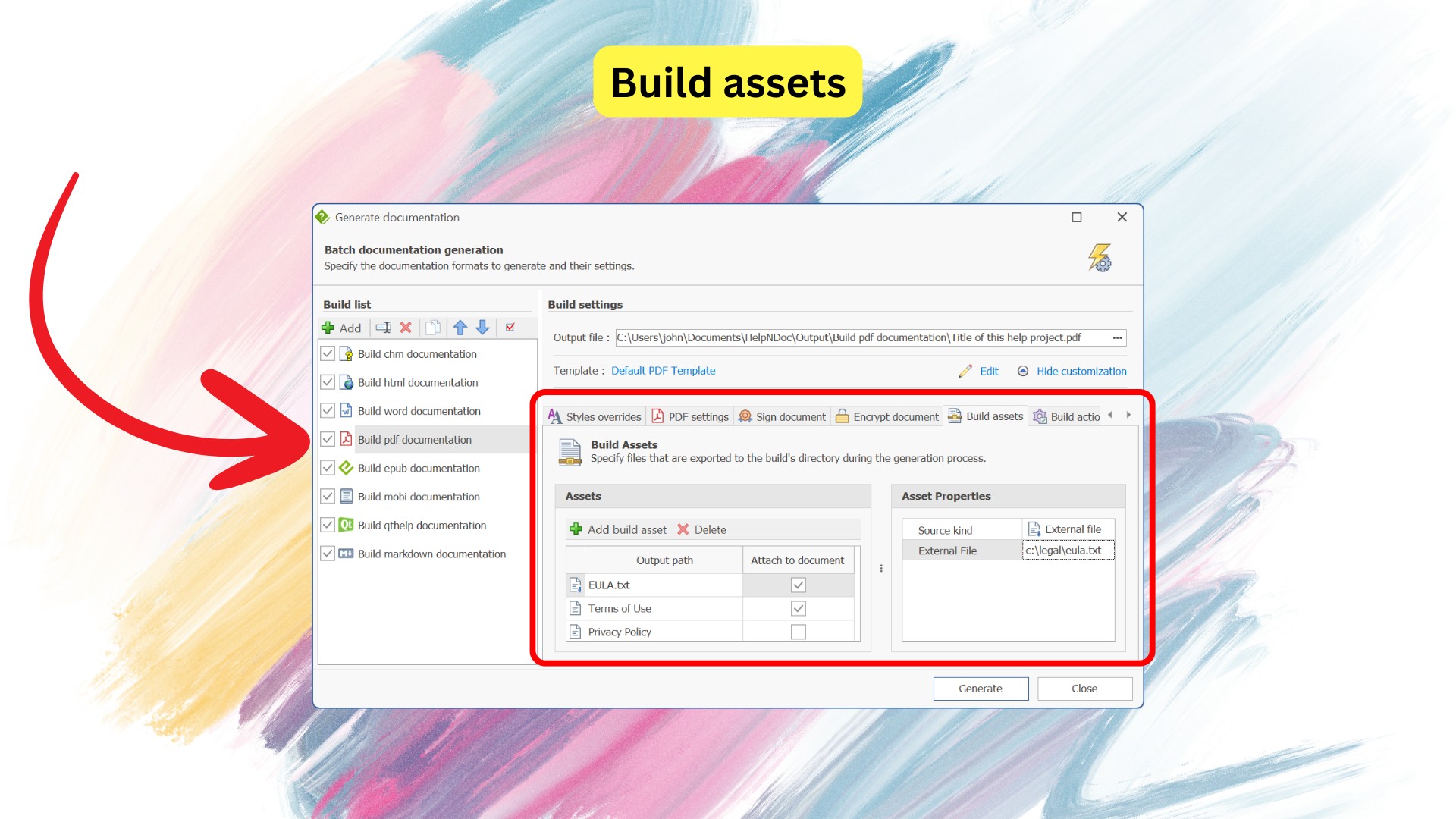Switch to Sign document tab

(782, 416)
